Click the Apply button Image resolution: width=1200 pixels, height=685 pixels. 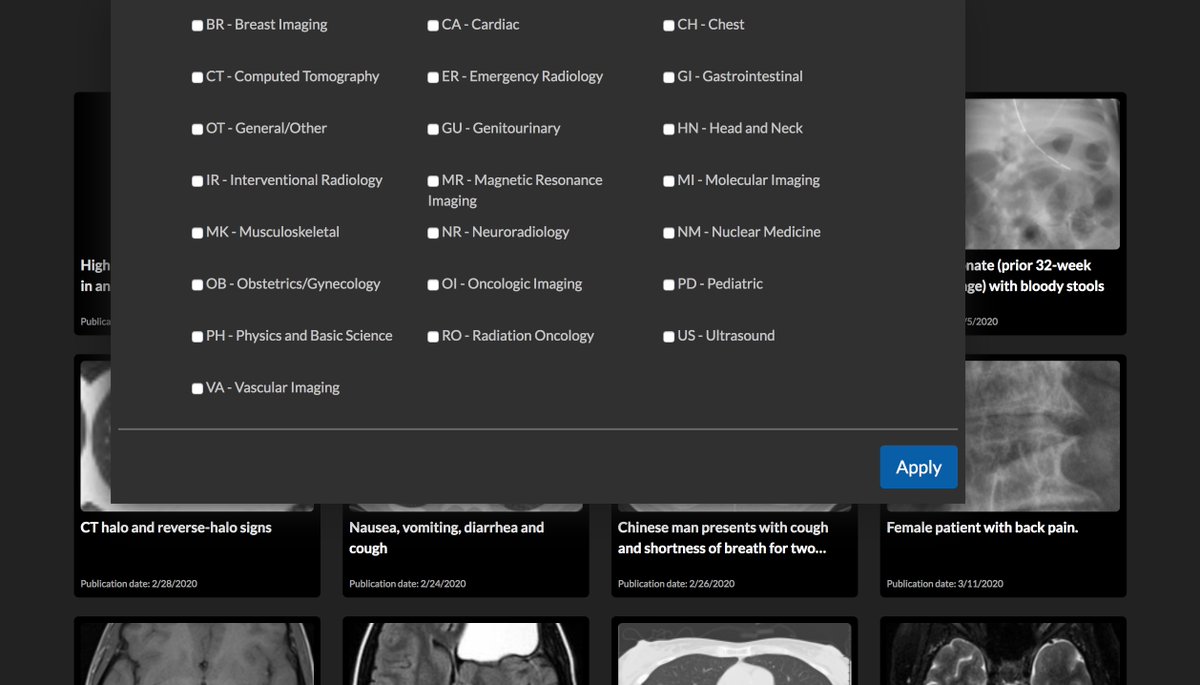click(918, 467)
